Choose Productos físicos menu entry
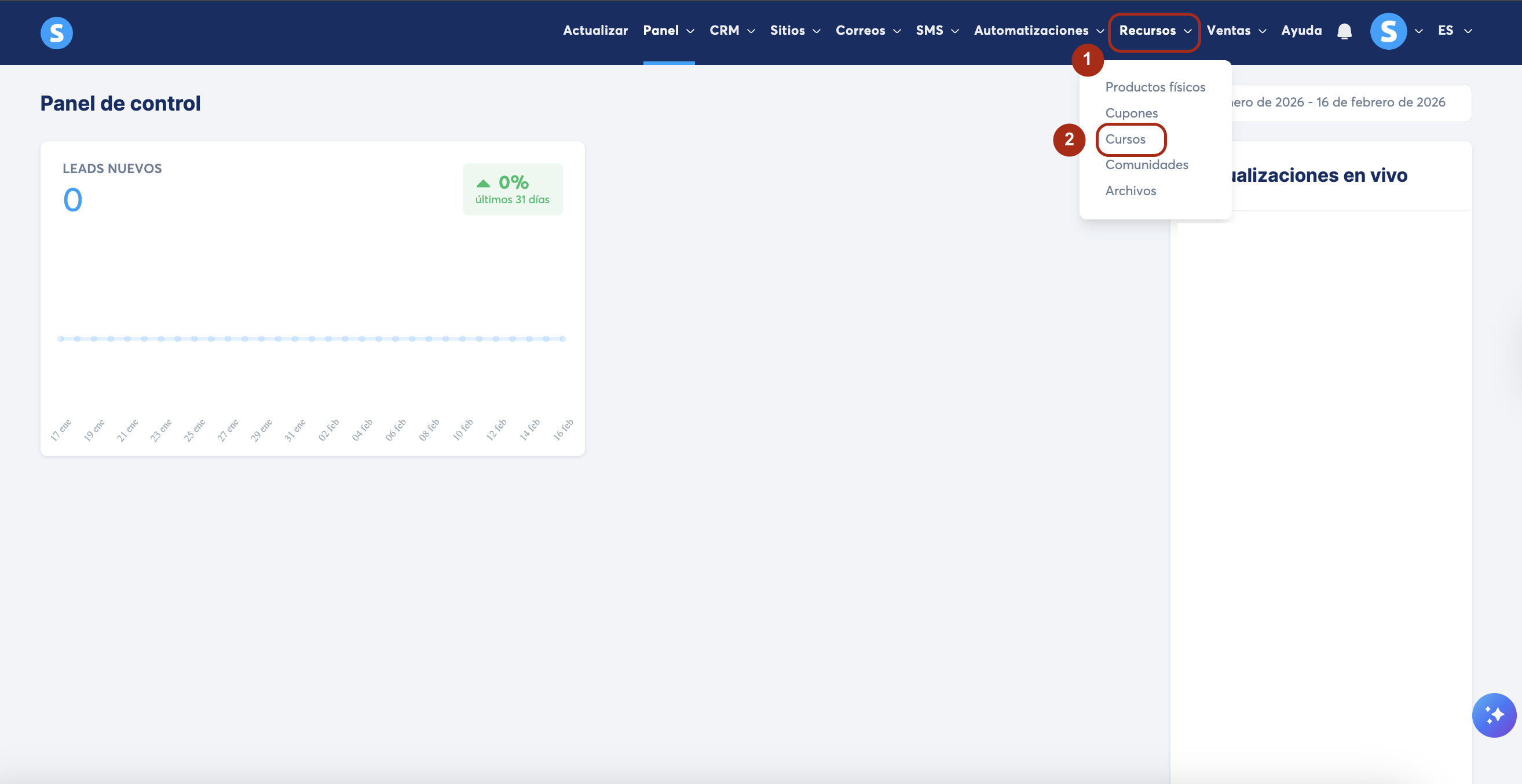The width and height of the screenshot is (1522, 784). coord(1154,87)
